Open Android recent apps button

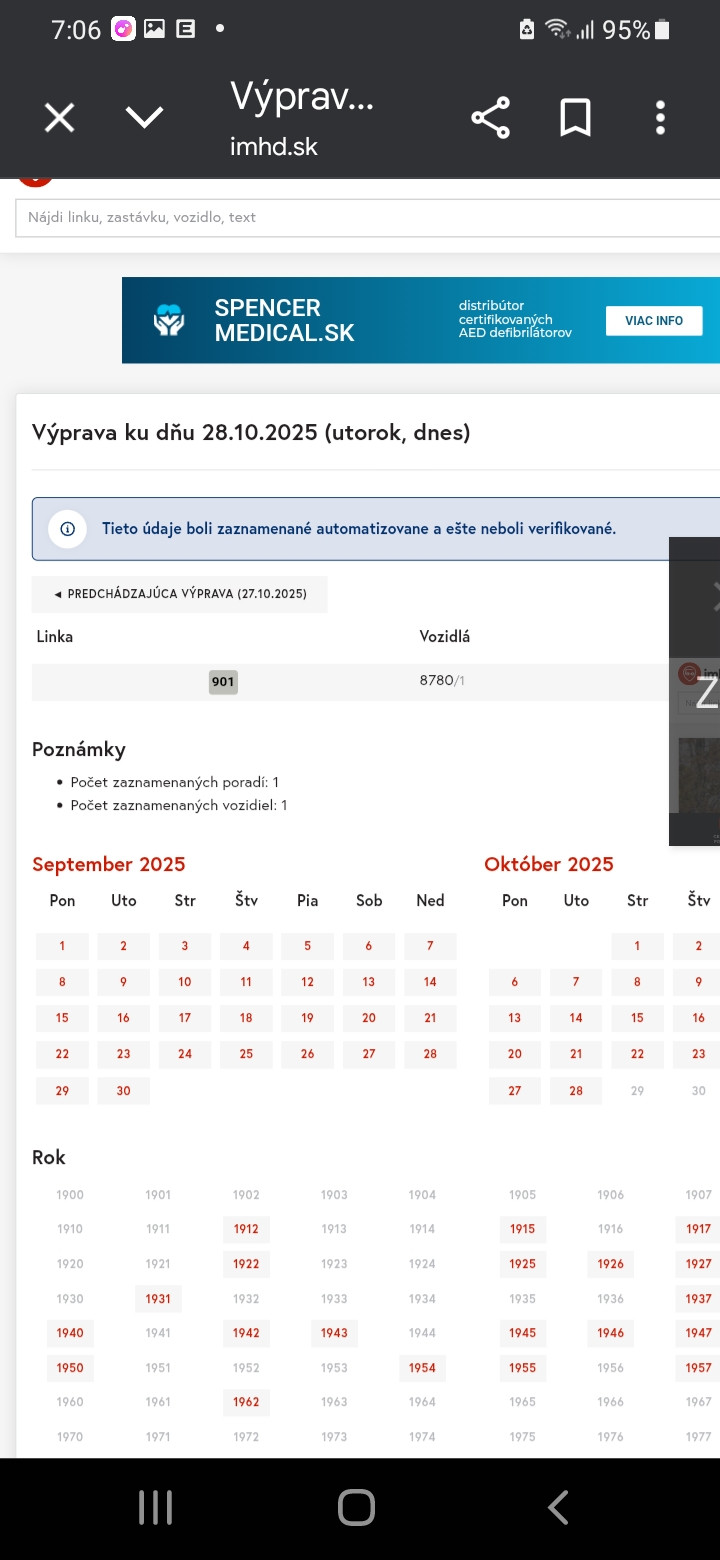tap(156, 1508)
